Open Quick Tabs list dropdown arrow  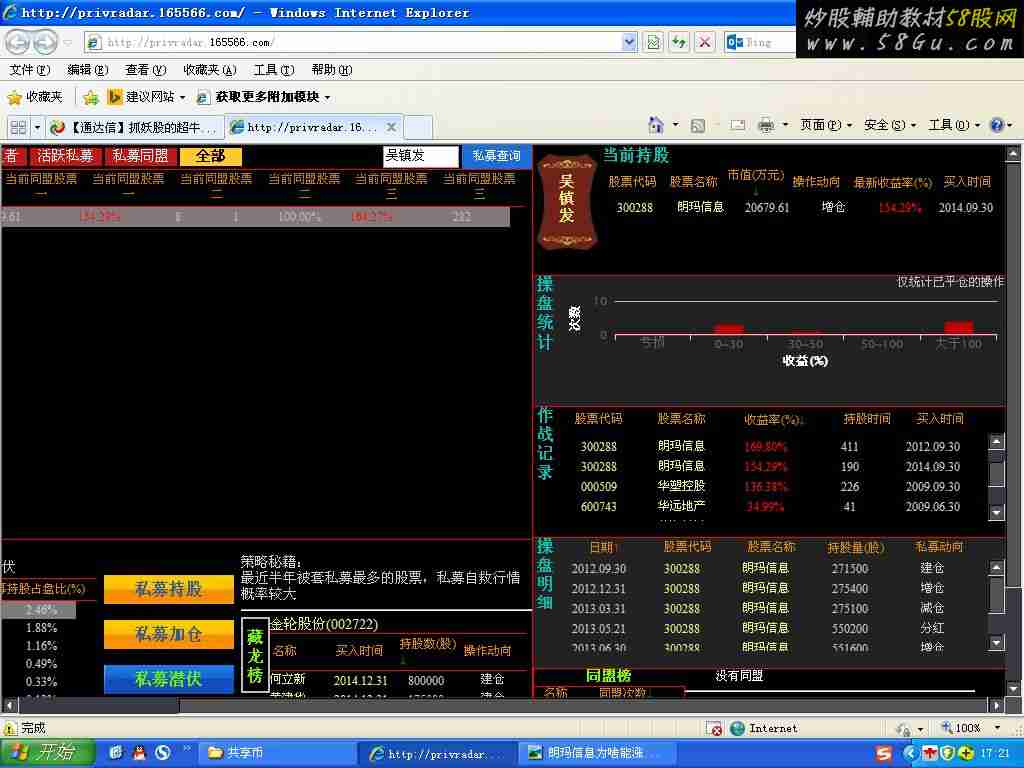[37, 127]
